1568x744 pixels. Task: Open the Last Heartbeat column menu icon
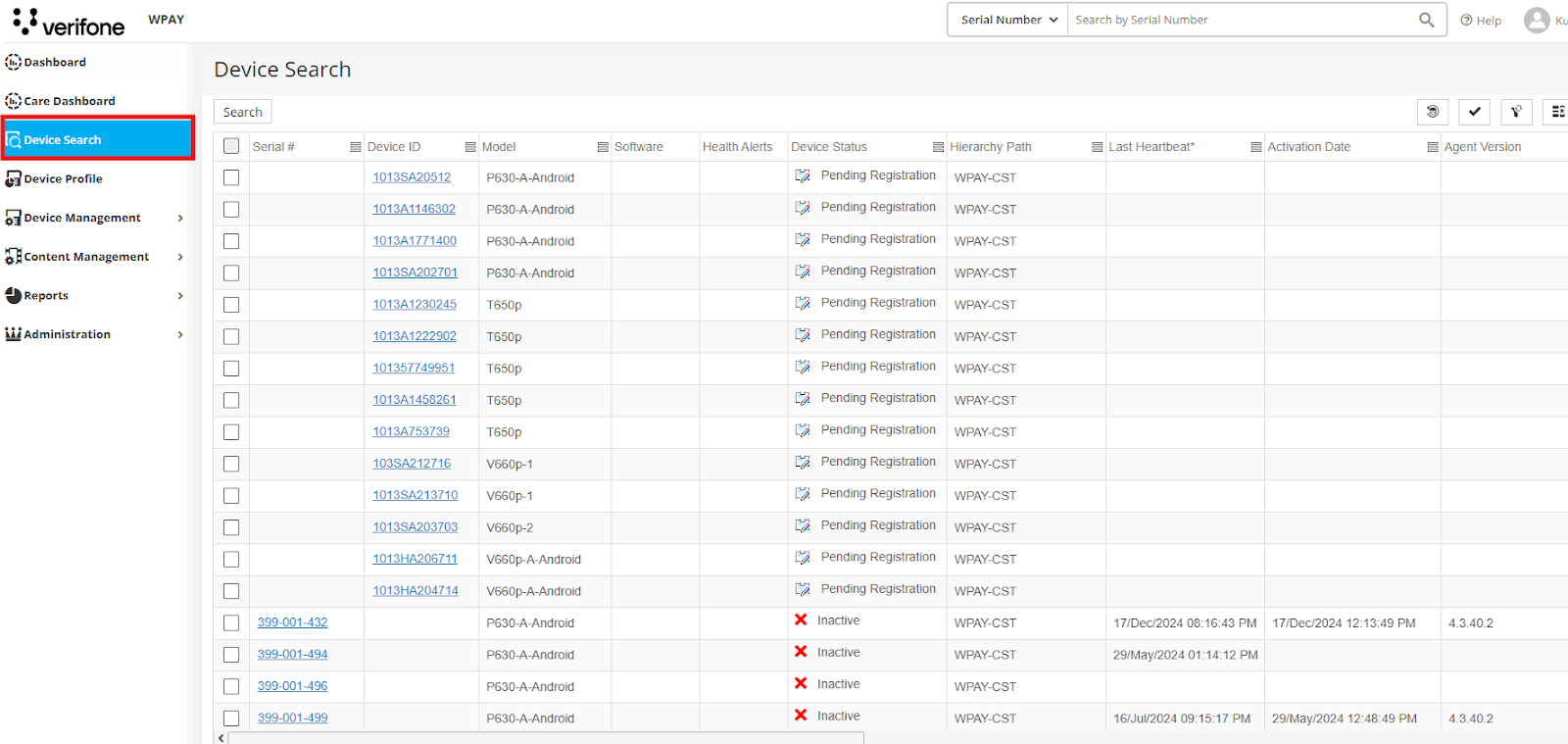point(1255,147)
